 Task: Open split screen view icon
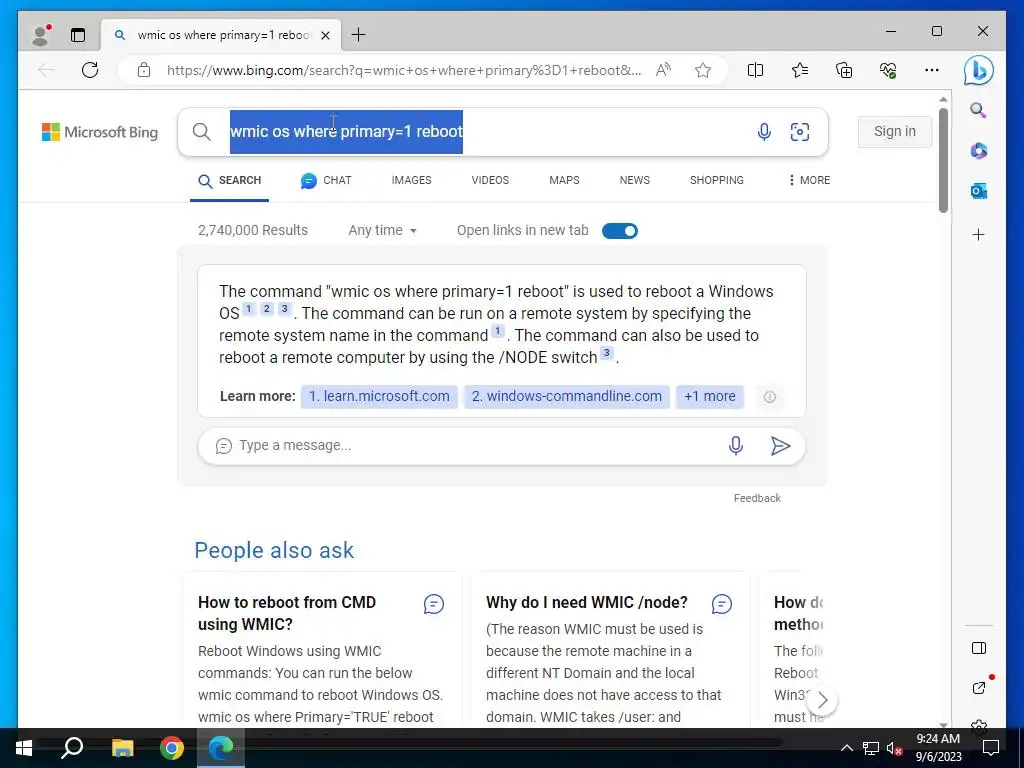tap(755, 70)
